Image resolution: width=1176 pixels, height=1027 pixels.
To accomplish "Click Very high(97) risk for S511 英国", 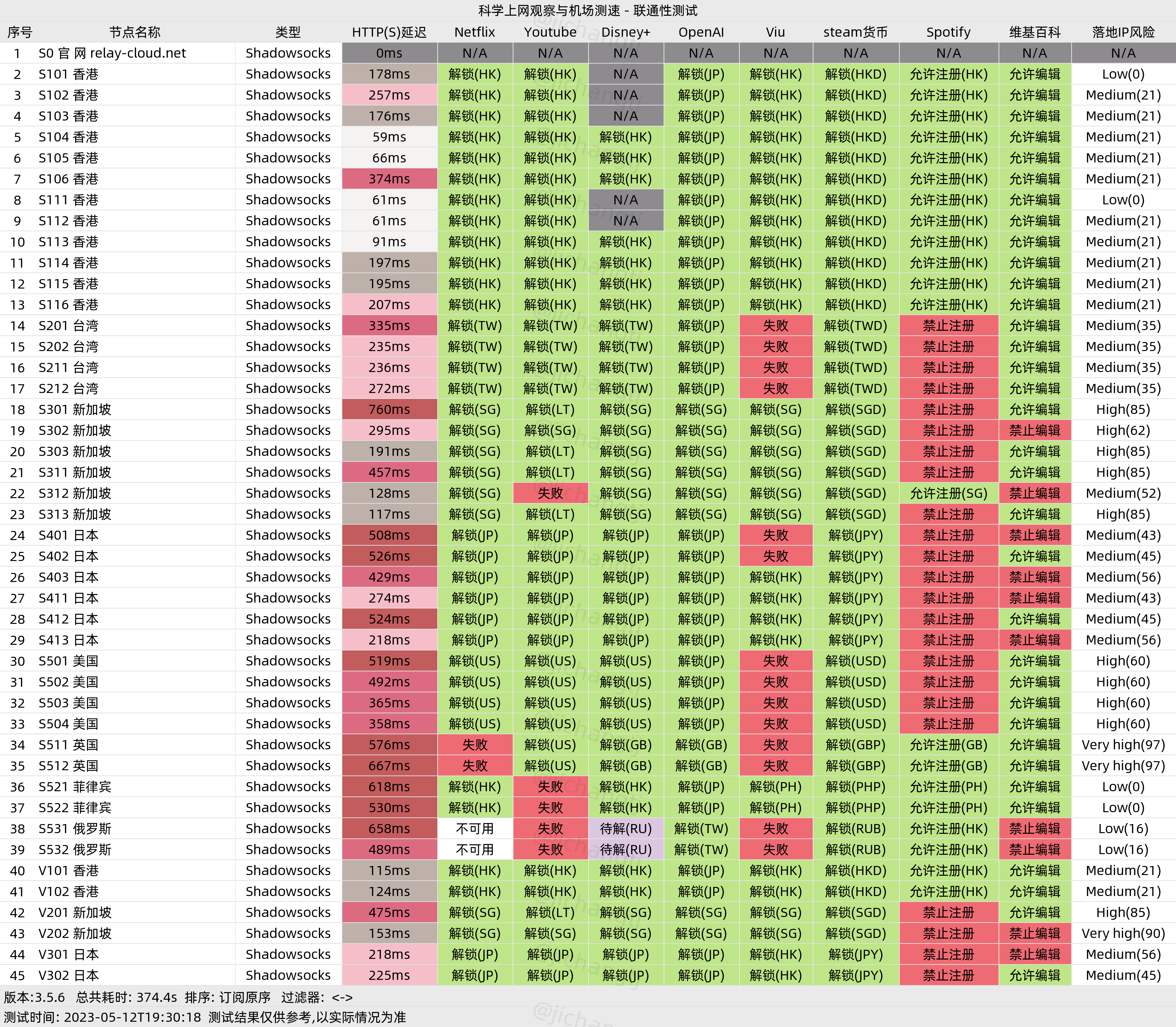I will (x=1123, y=744).
